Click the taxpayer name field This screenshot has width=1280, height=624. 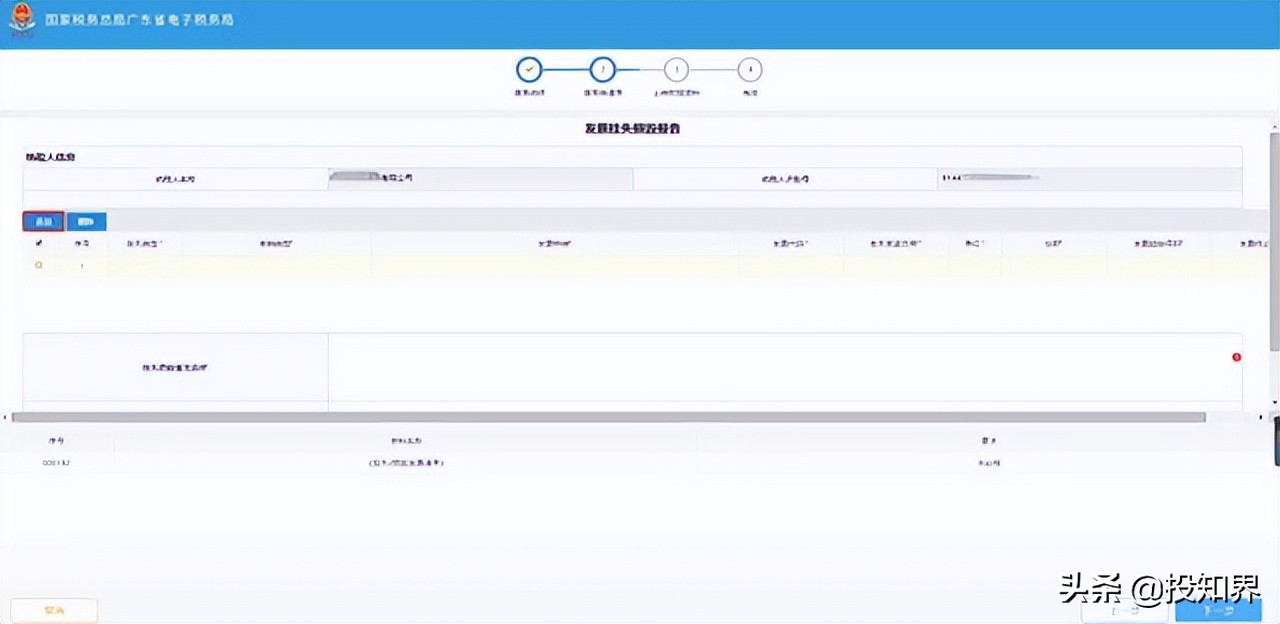pos(480,178)
